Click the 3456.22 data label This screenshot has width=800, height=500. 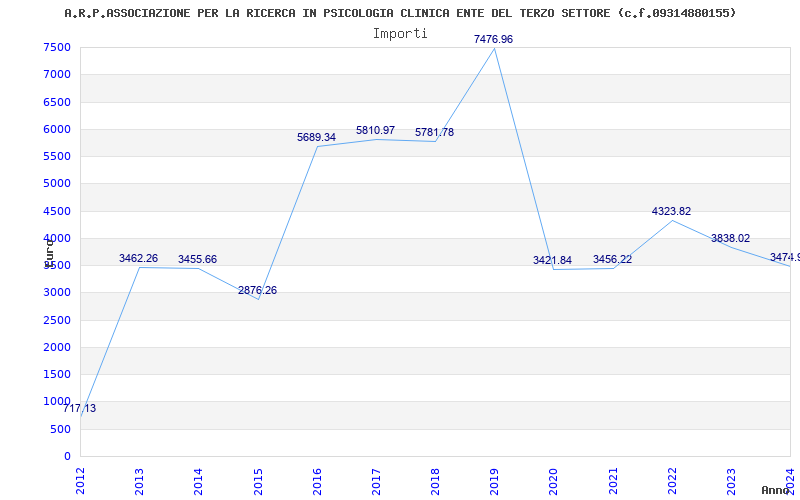pos(612,259)
